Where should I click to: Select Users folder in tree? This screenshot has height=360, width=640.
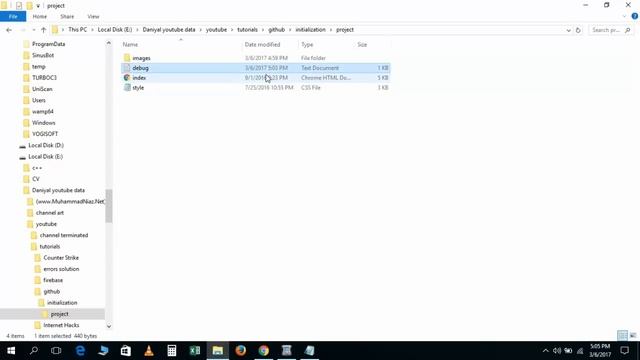click(x=39, y=100)
